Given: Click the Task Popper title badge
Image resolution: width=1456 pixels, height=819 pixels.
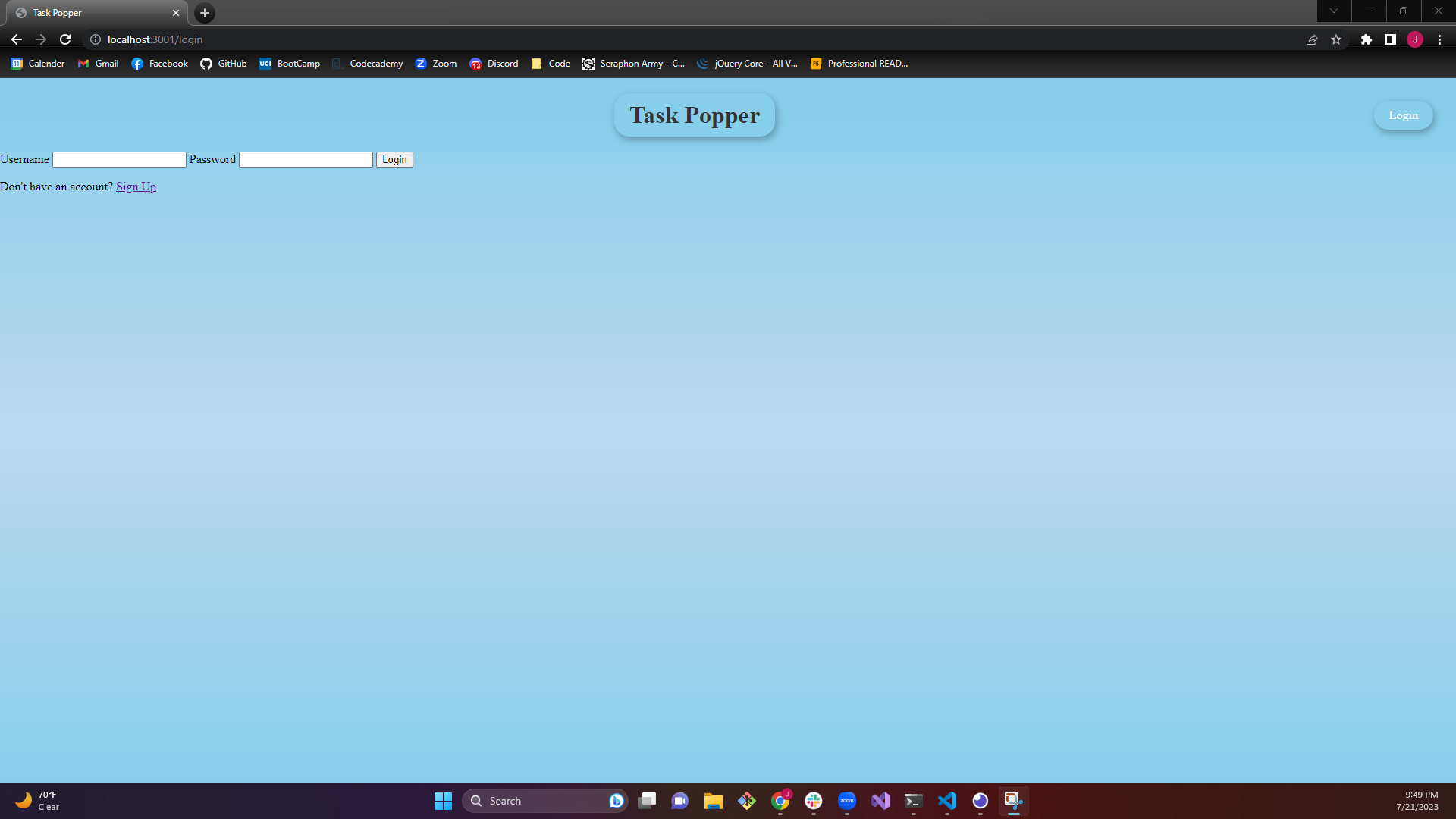Looking at the screenshot, I should point(695,115).
